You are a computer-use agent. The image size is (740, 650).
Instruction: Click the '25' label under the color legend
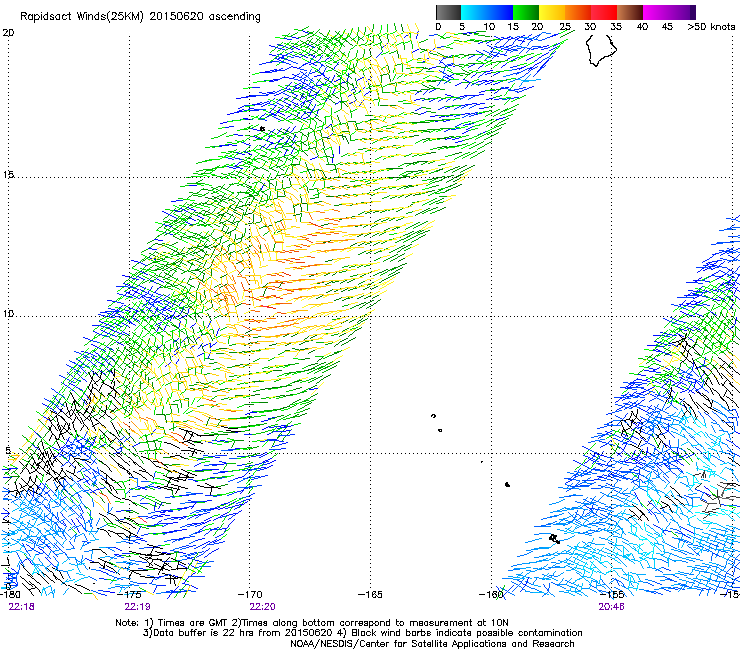[565, 26]
